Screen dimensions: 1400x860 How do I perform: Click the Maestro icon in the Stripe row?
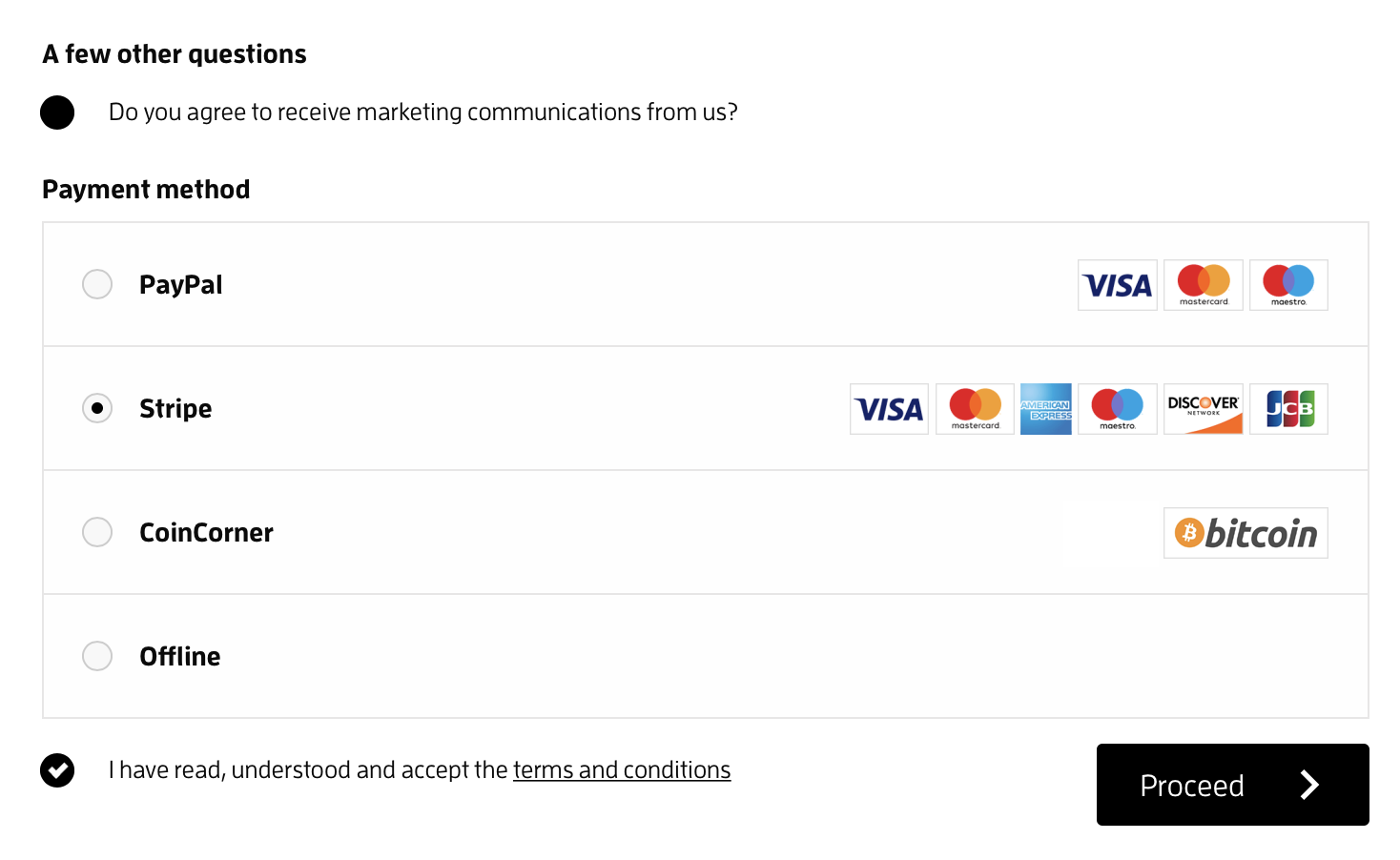[1117, 408]
